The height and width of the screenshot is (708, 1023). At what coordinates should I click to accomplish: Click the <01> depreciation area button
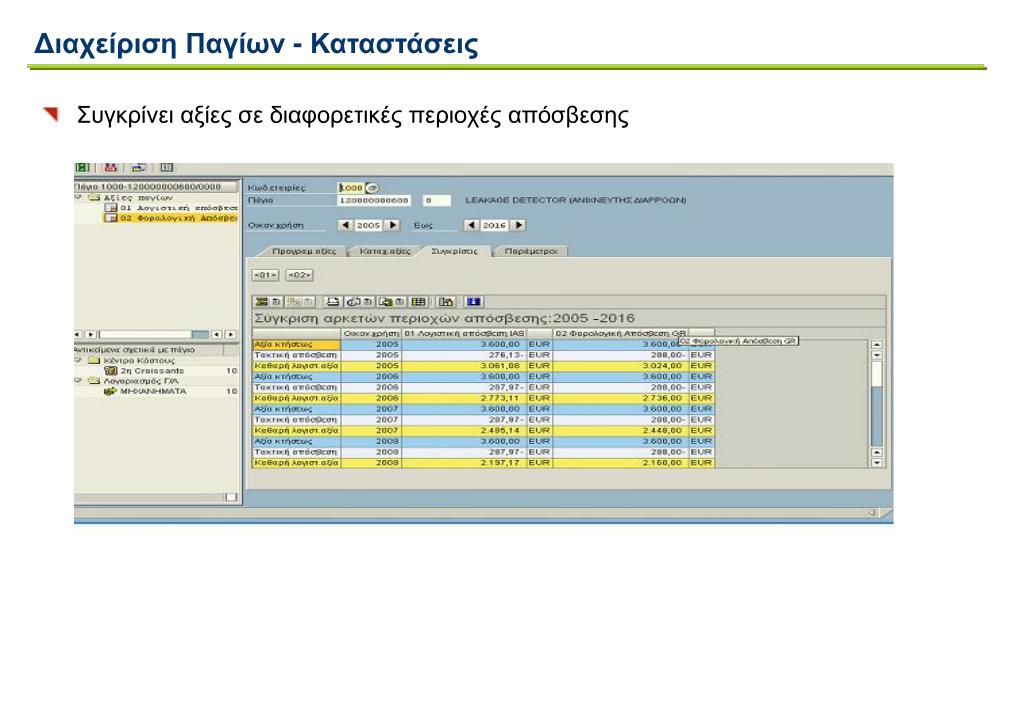[x=266, y=275]
